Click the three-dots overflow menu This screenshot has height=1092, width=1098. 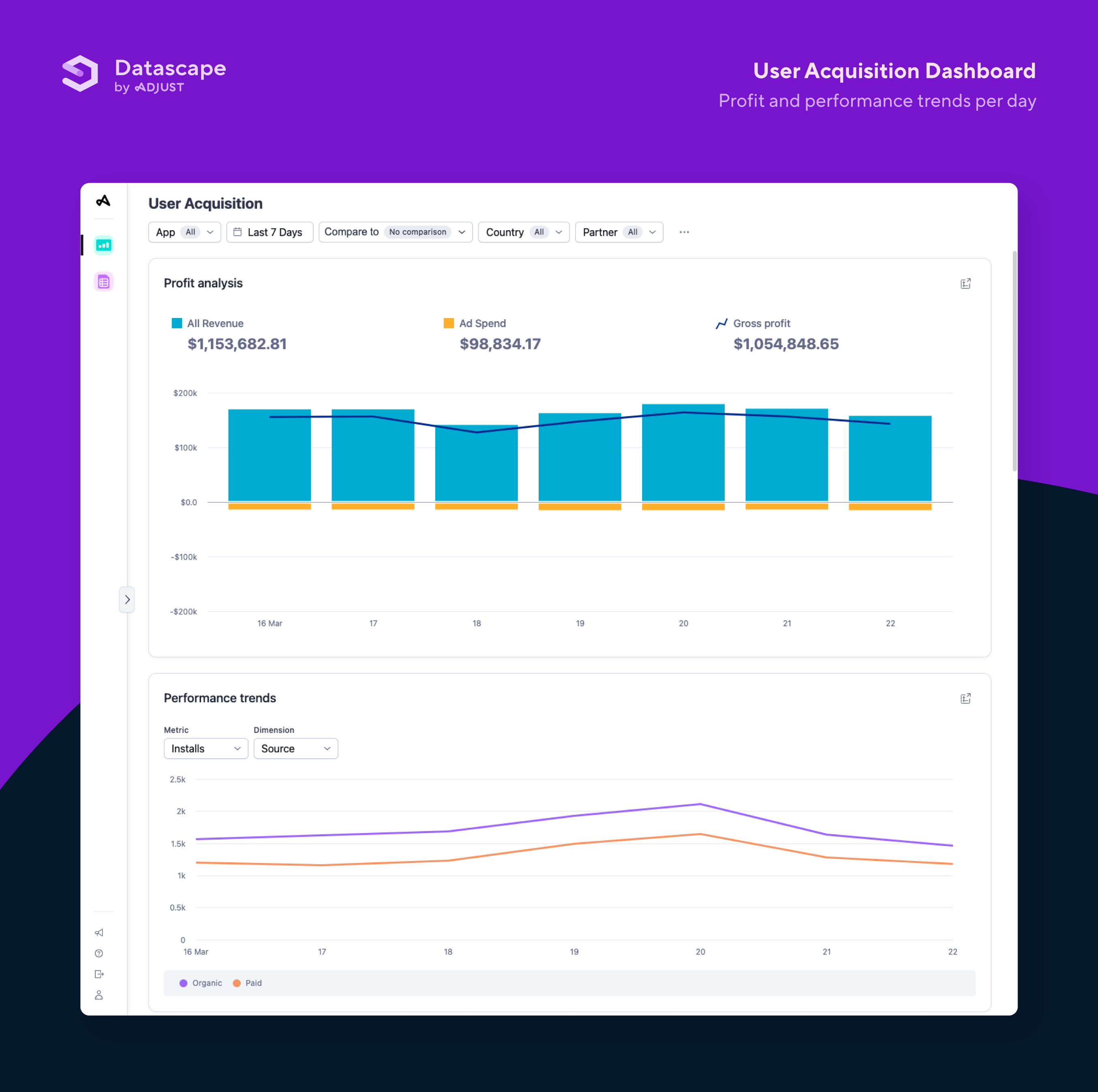[x=684, y=233]
